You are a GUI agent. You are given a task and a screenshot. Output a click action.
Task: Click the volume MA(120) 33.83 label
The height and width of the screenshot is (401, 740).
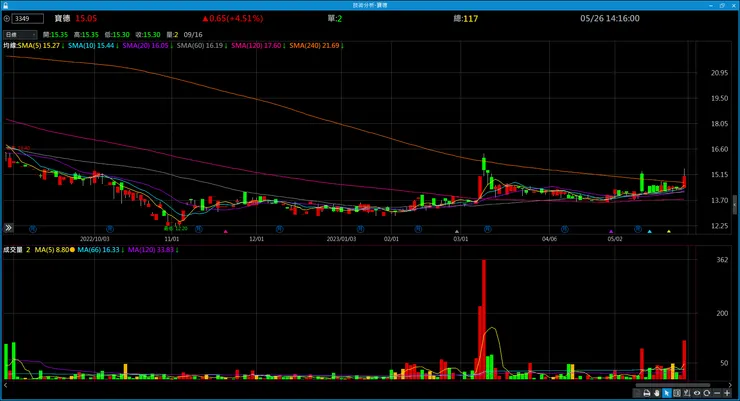[x=153, y=250]
